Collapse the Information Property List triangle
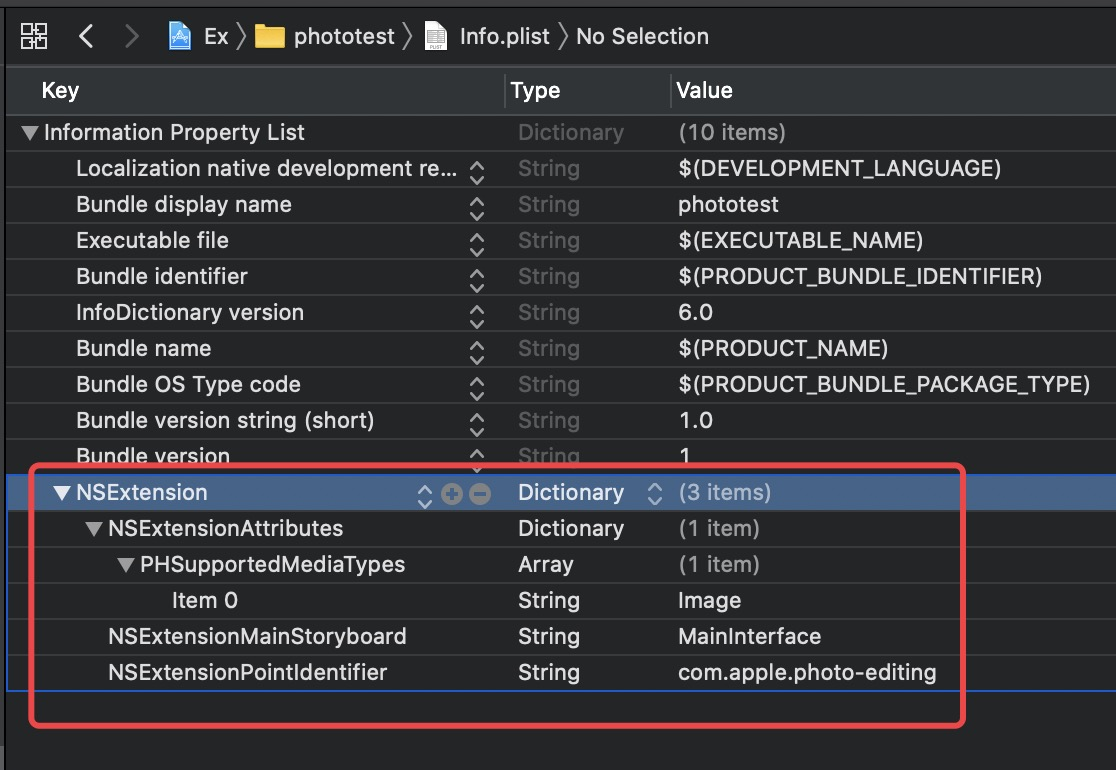Screen dimensions: 1116x770 tap(30, 133)
